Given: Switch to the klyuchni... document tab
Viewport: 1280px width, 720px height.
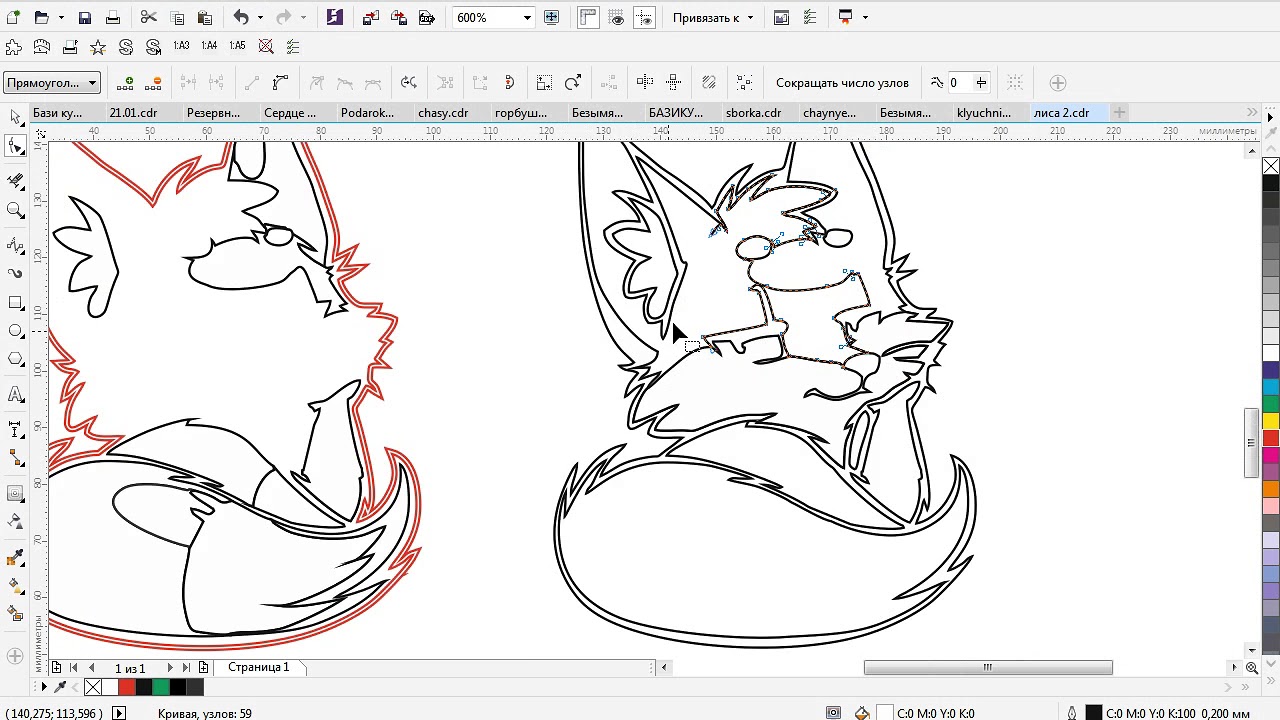Looking at the screenshot, I should (x=984, y=113).
